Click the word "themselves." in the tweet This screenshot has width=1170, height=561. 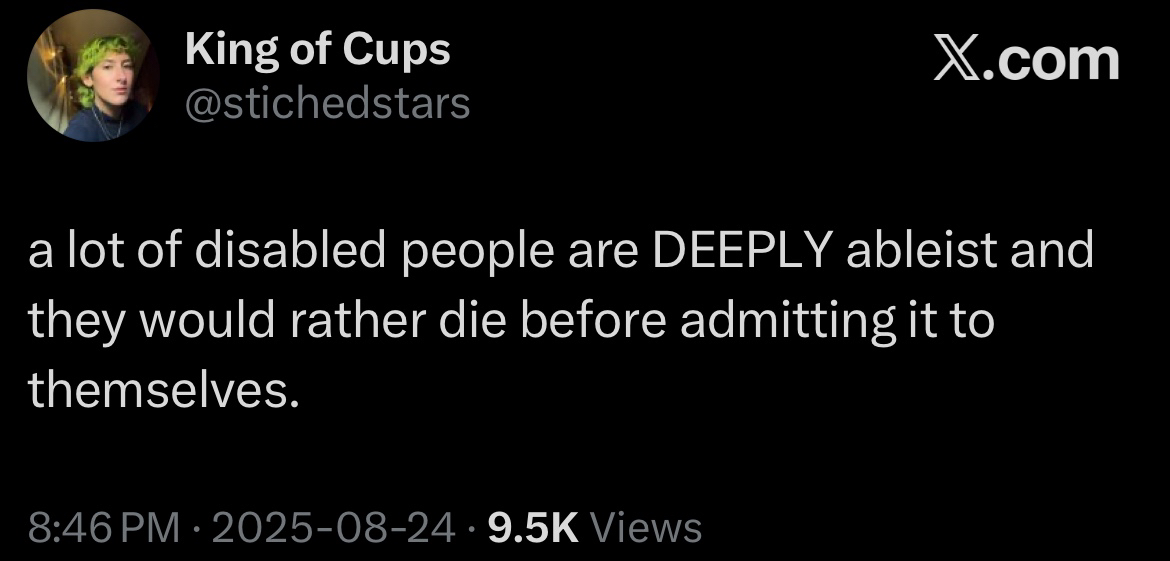coord(163,390)
